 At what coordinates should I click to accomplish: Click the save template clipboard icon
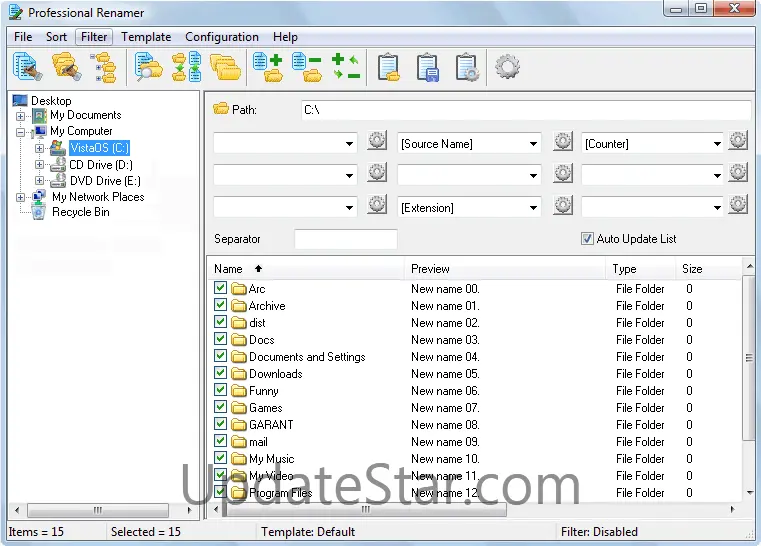(428, 67)
